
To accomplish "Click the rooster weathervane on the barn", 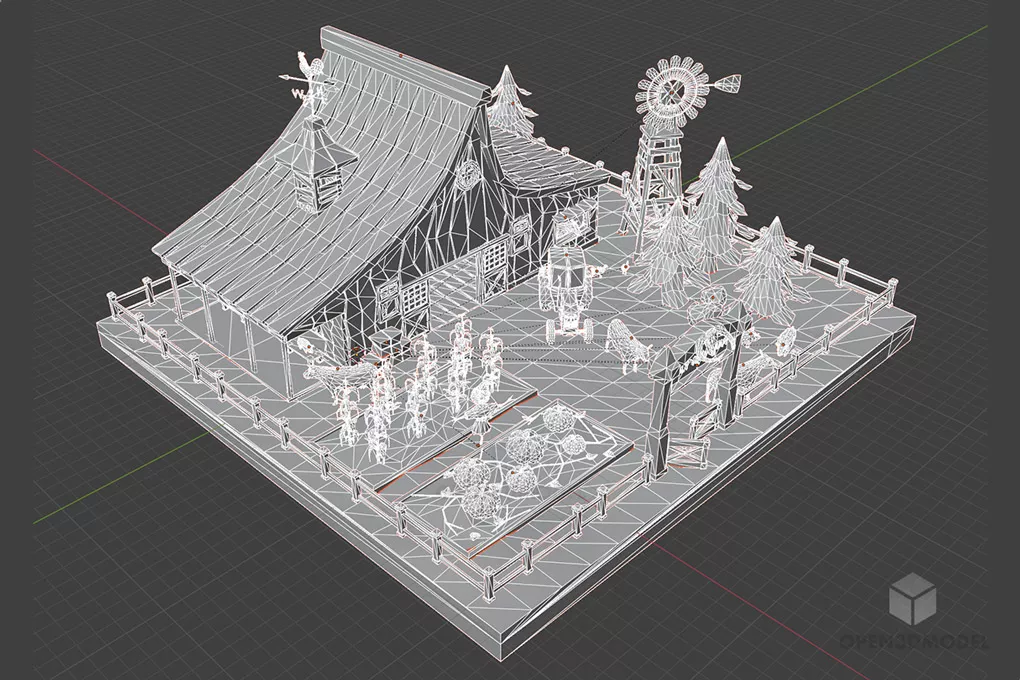I will pos(308,85).
